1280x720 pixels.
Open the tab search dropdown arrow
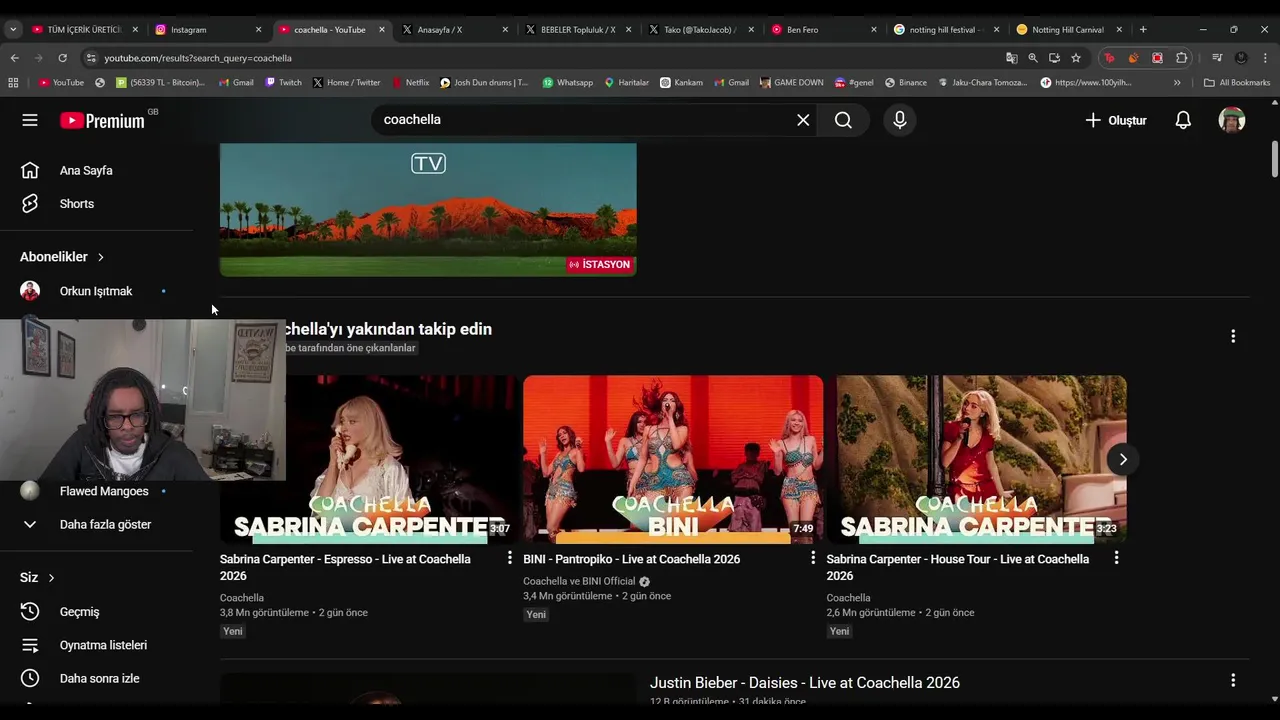pos(13,30)
